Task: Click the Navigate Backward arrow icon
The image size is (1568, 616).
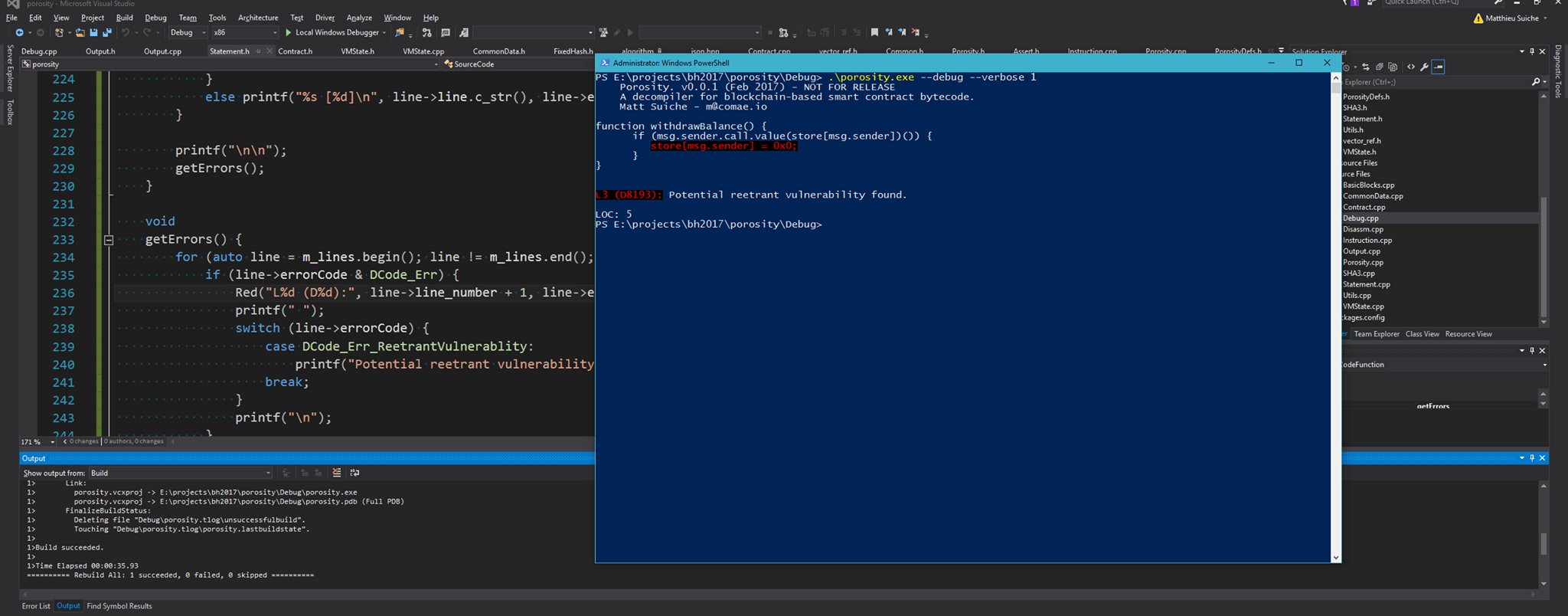Action: pyautogui.click(x=20, y=32)
